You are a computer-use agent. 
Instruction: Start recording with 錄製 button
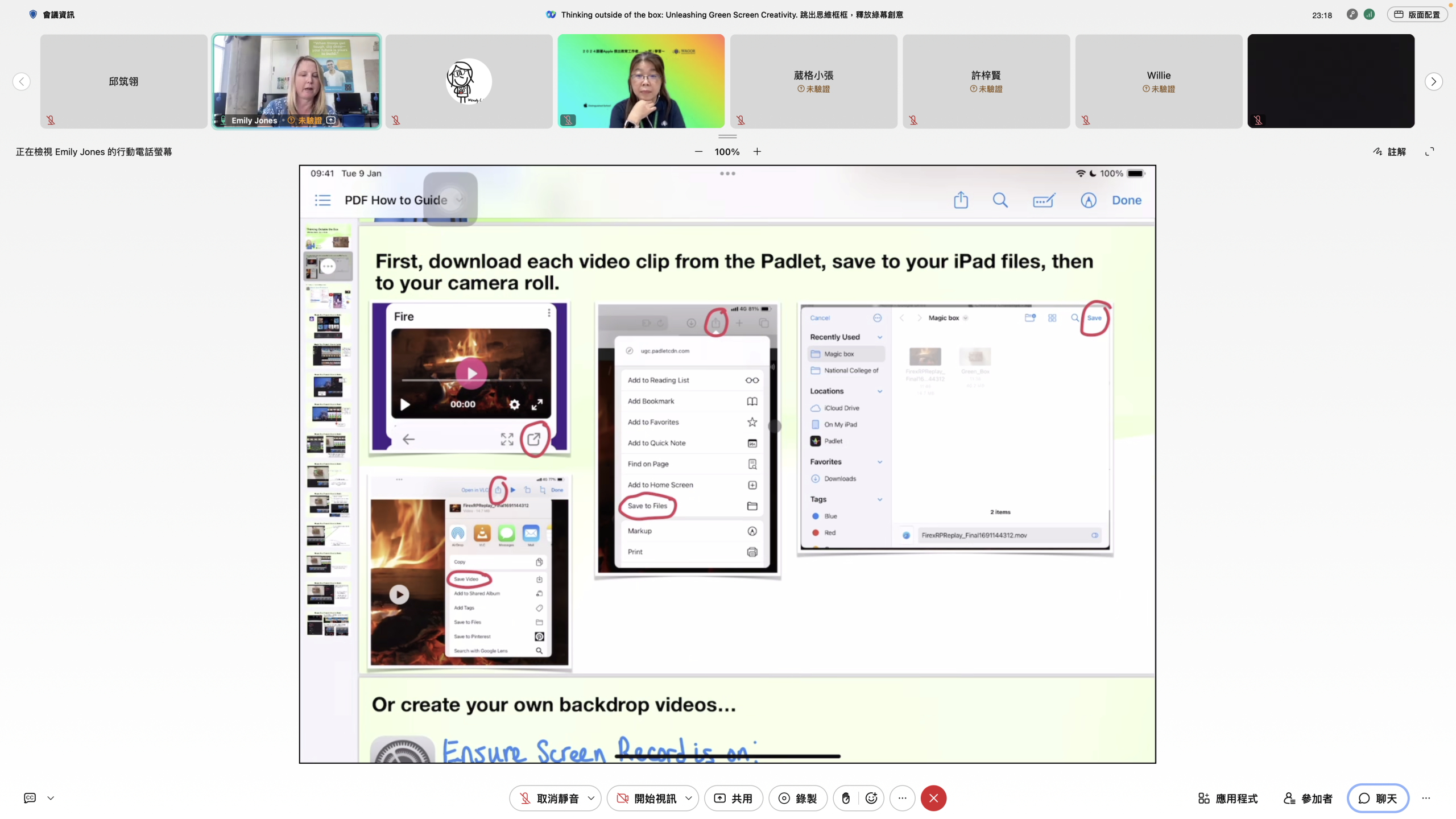(x=797, y=799)
